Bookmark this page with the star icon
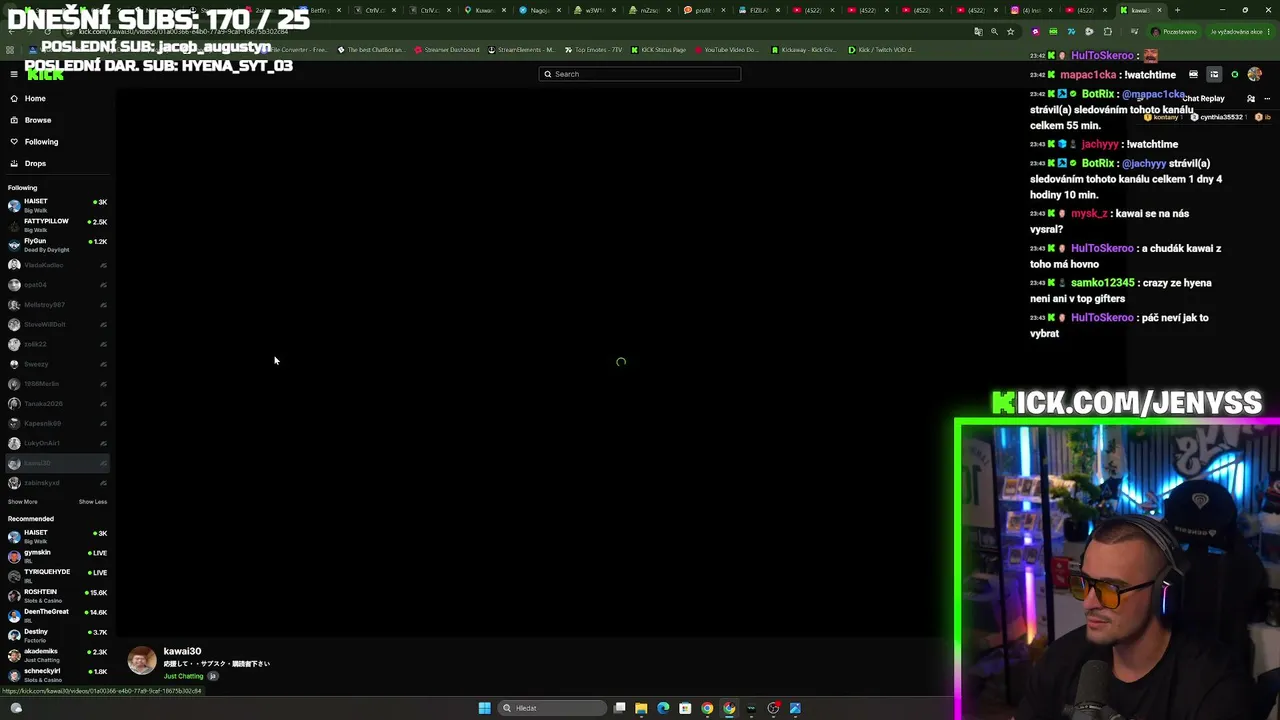This screenshot has width=1280, height=720. click(1011, 32)
